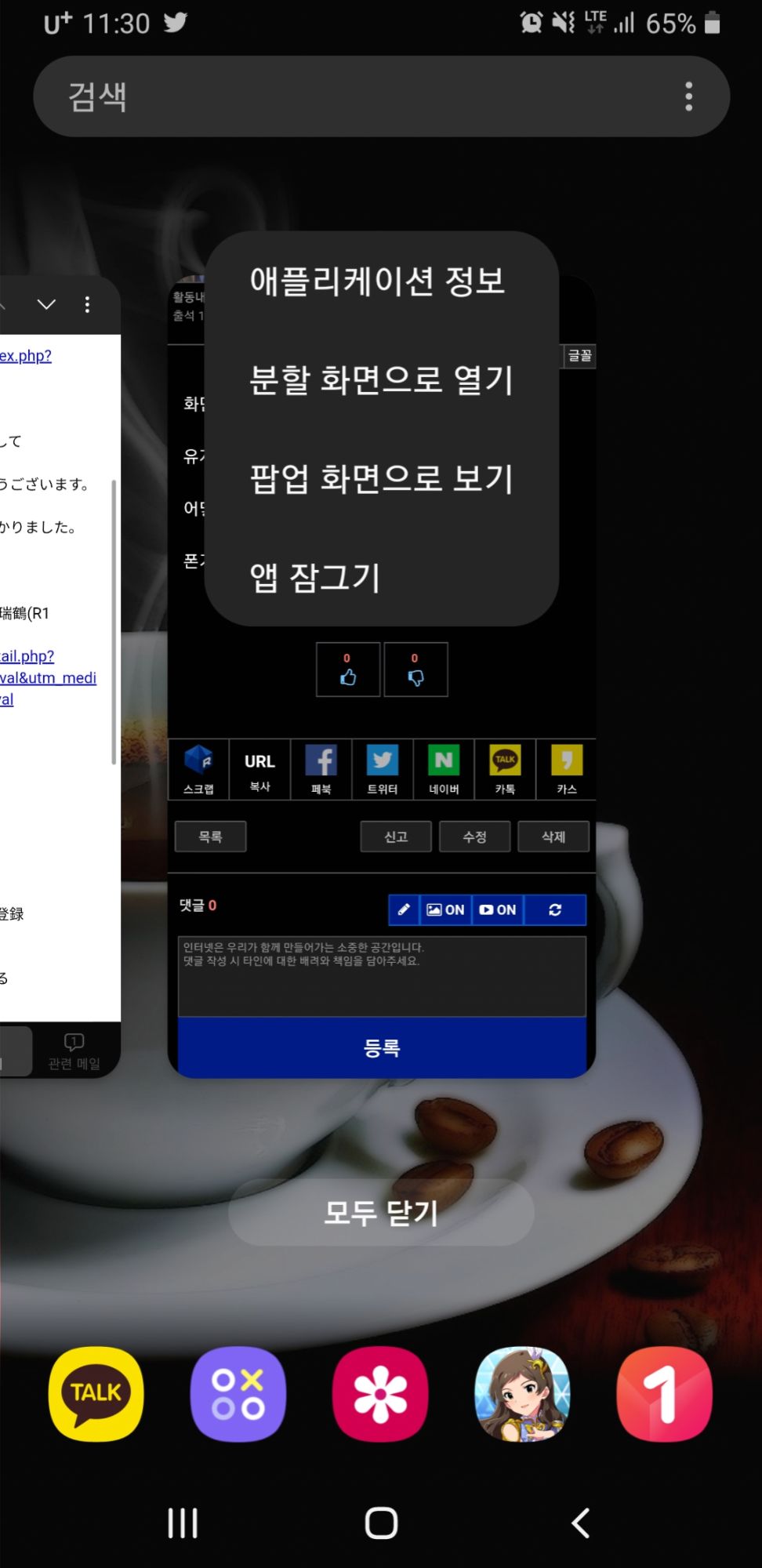
Task: Share the post via Facebook icon
Action: point(321,769)
